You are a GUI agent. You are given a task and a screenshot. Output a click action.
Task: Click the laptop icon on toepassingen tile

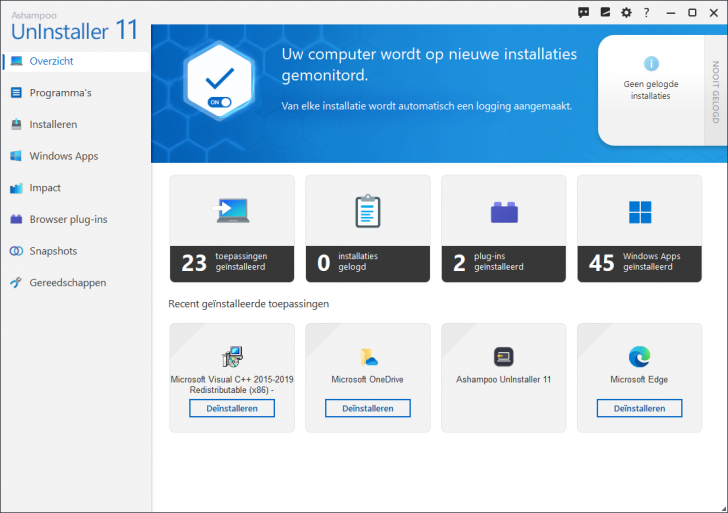coord(231,211)
